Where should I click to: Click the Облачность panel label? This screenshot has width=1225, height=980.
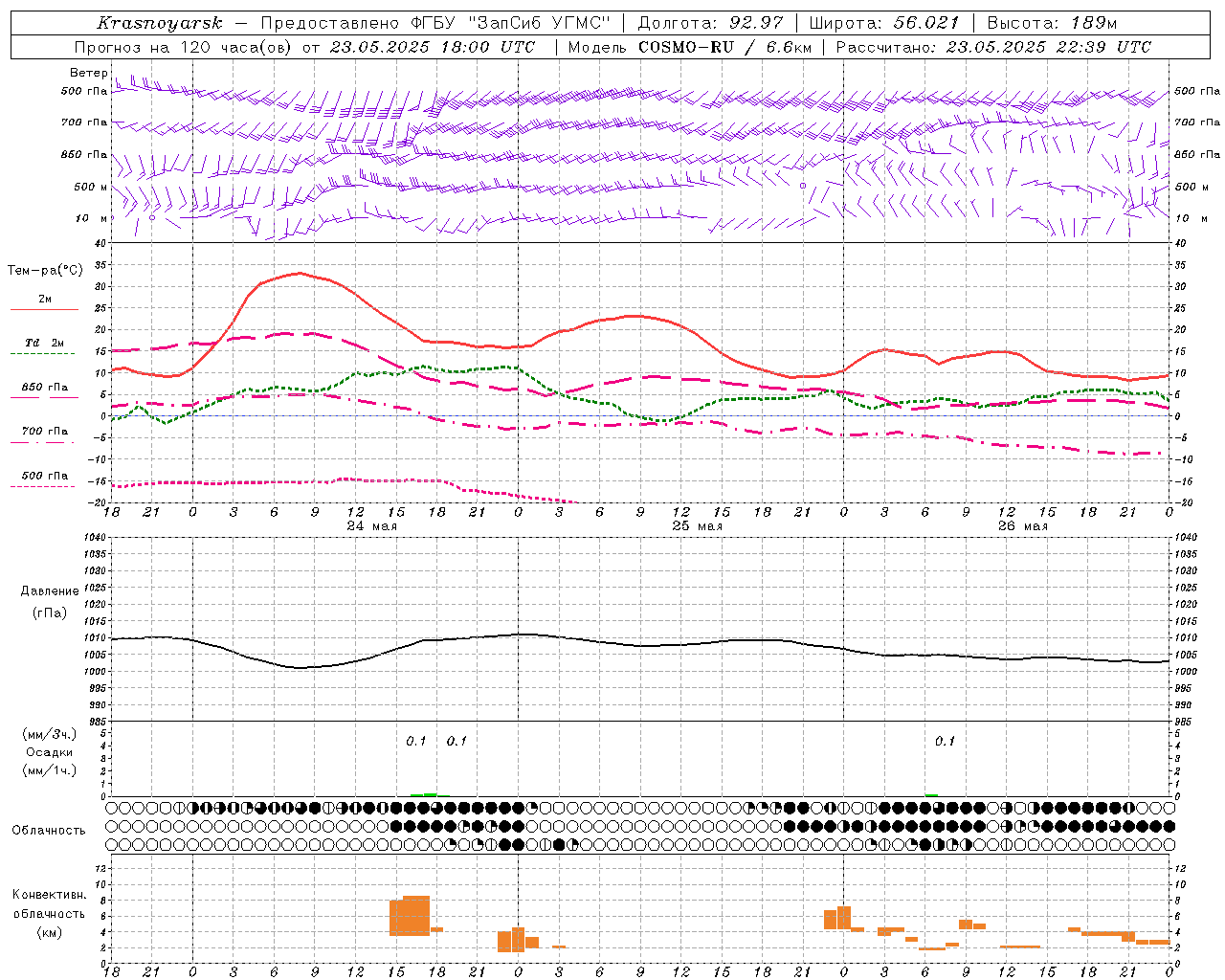pos(49,830)
